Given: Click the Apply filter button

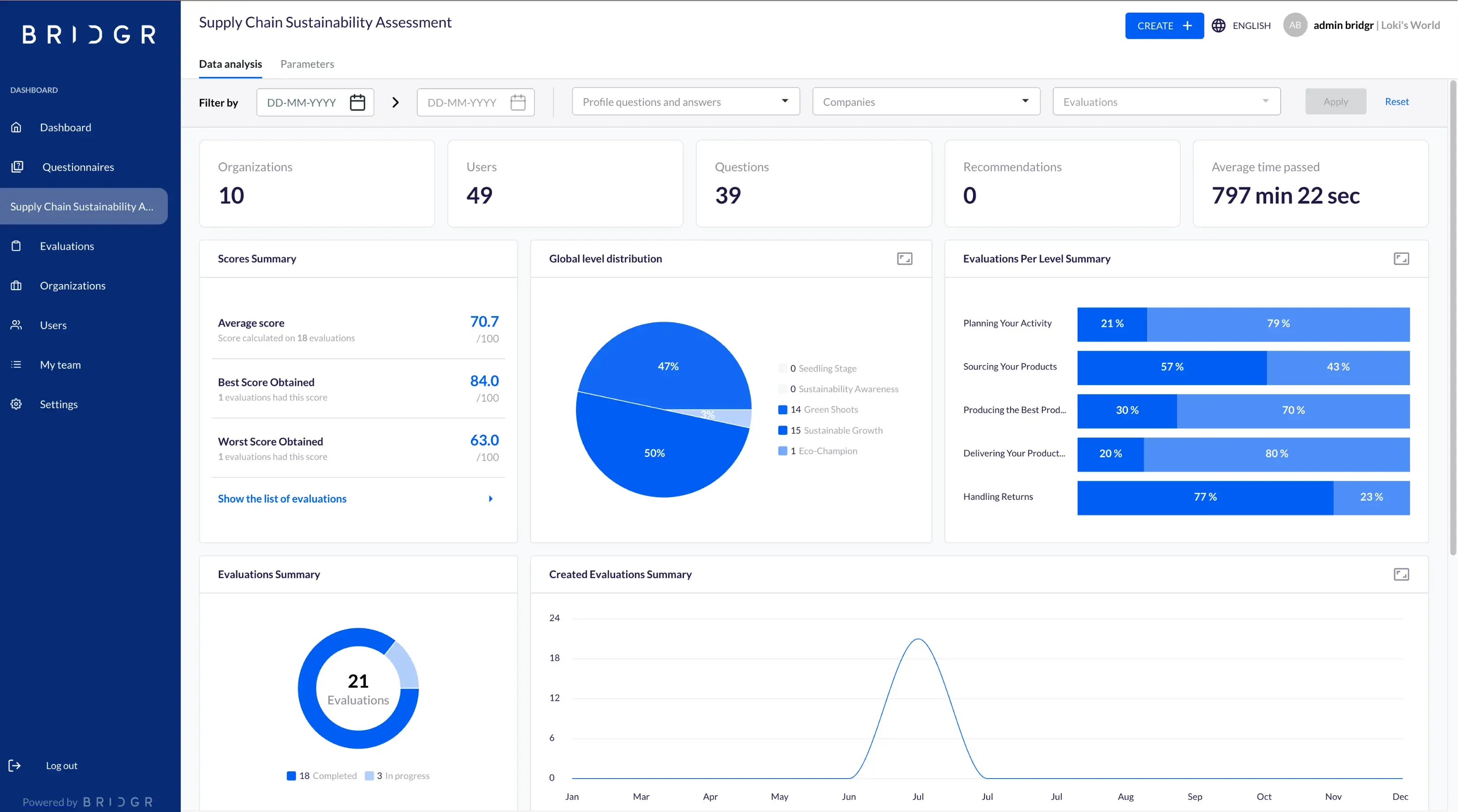Looking at the screenshot, I should point(1336,102).
